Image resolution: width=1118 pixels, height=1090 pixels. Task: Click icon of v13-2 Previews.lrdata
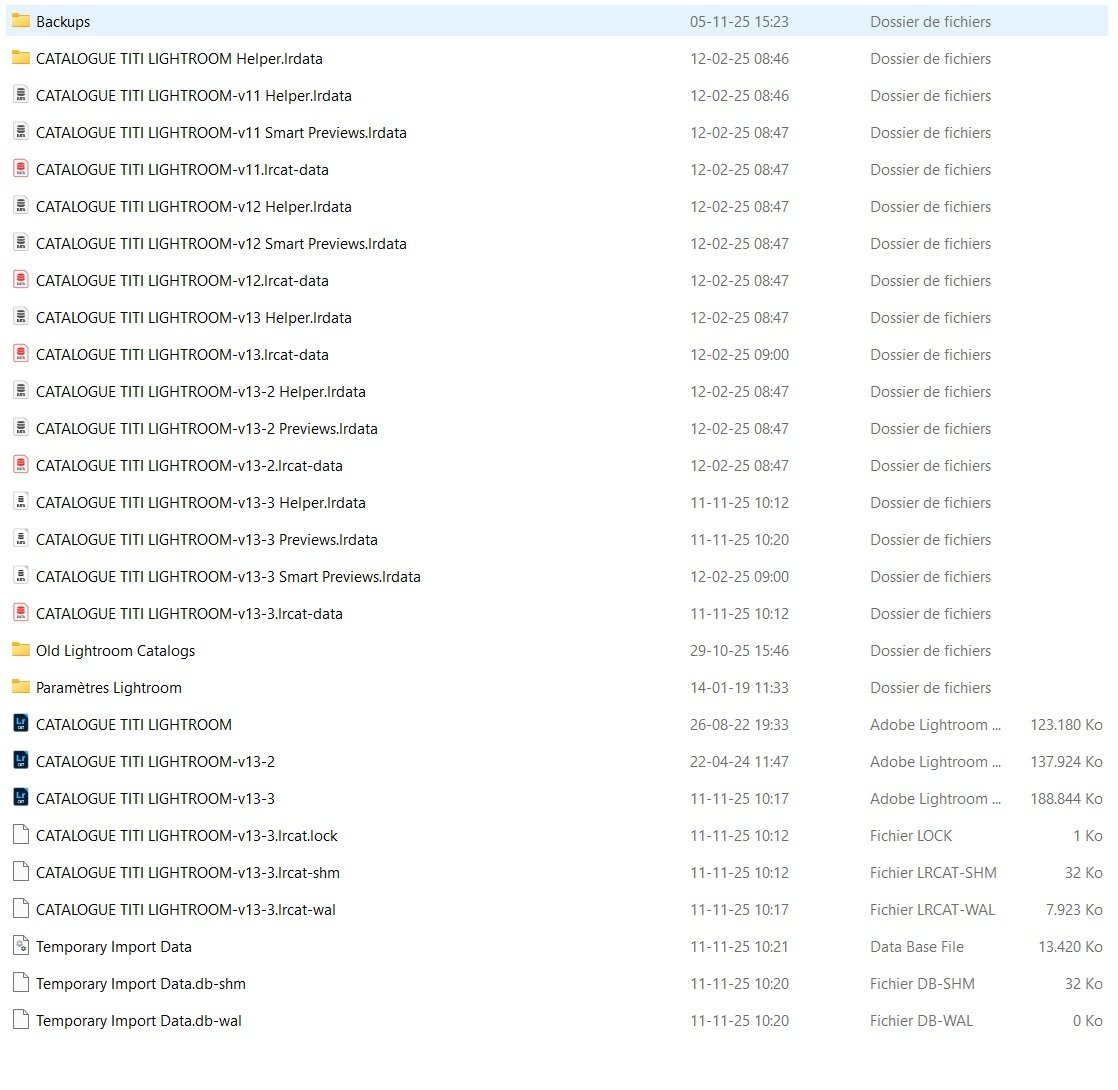click(21, 428)
